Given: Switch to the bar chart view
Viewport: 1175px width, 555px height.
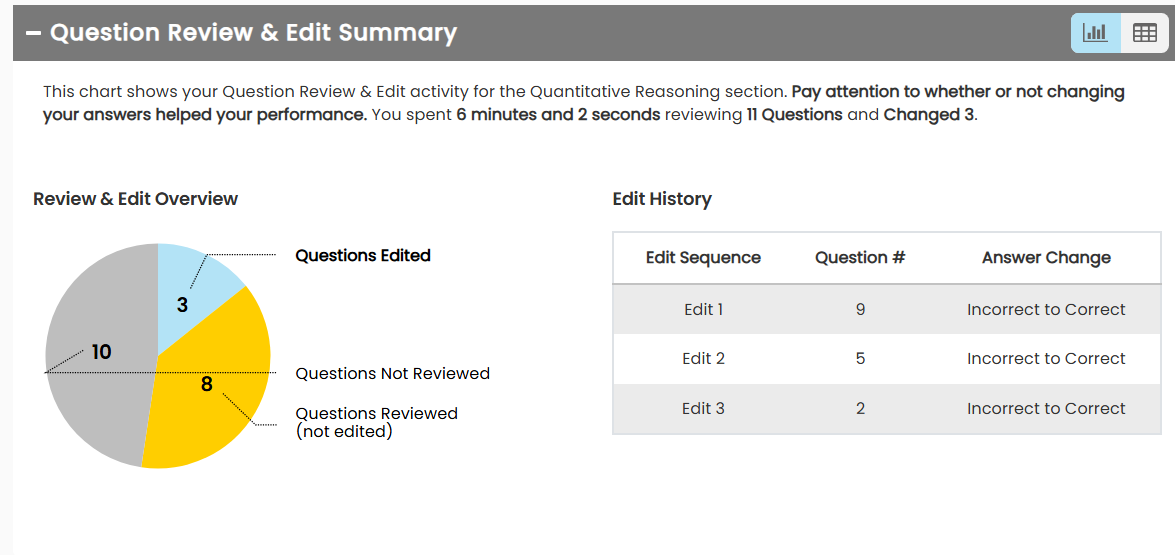Looking at the screenshot, I should click(1096, 33).
